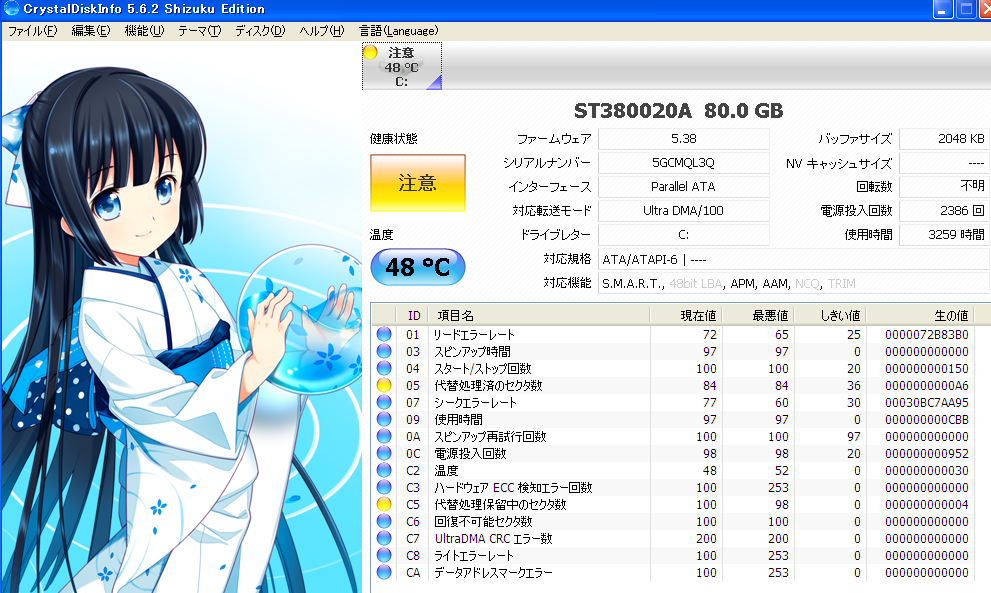
Task: Select the C: drive tab with 注意 status
Action: [x=402, y=66]
